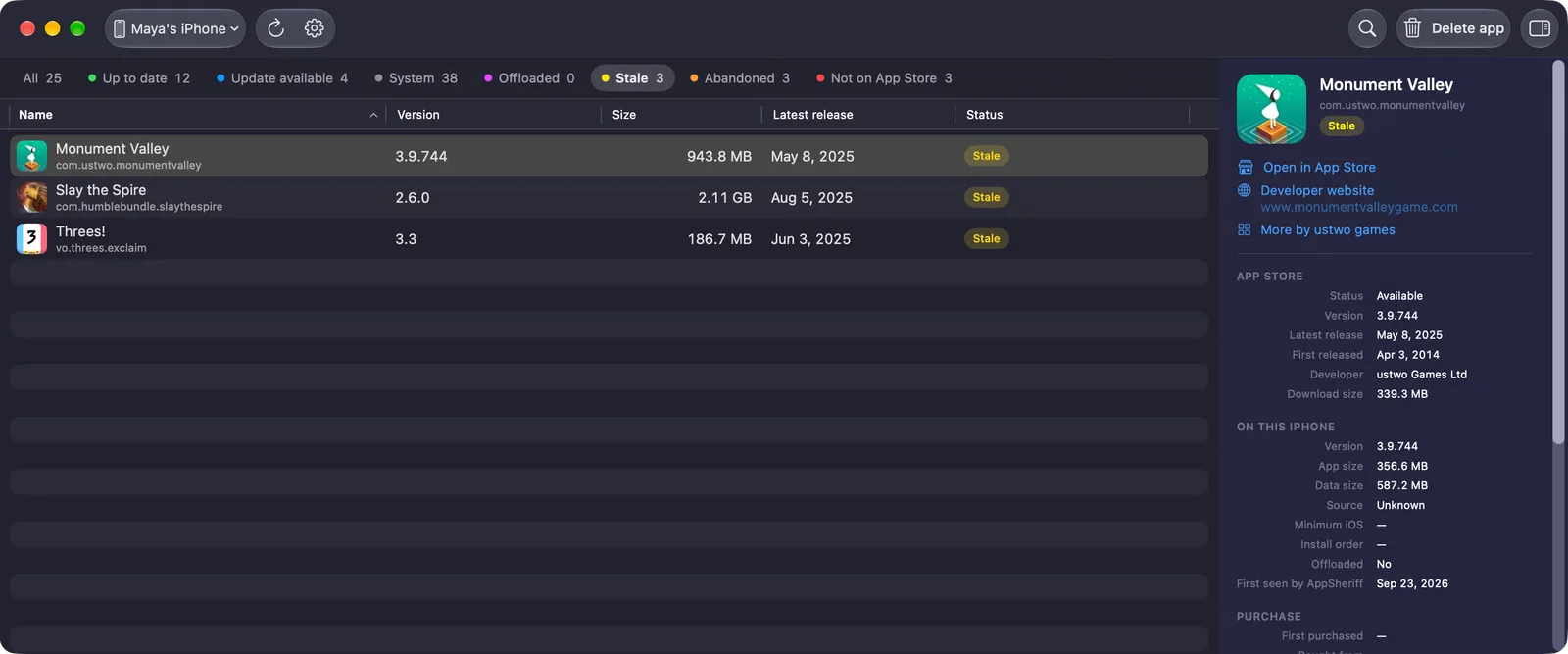The image size is (1568, 654).
Task: Open the www.monumentvalleygame.com link
Action: coord(1359,207)
